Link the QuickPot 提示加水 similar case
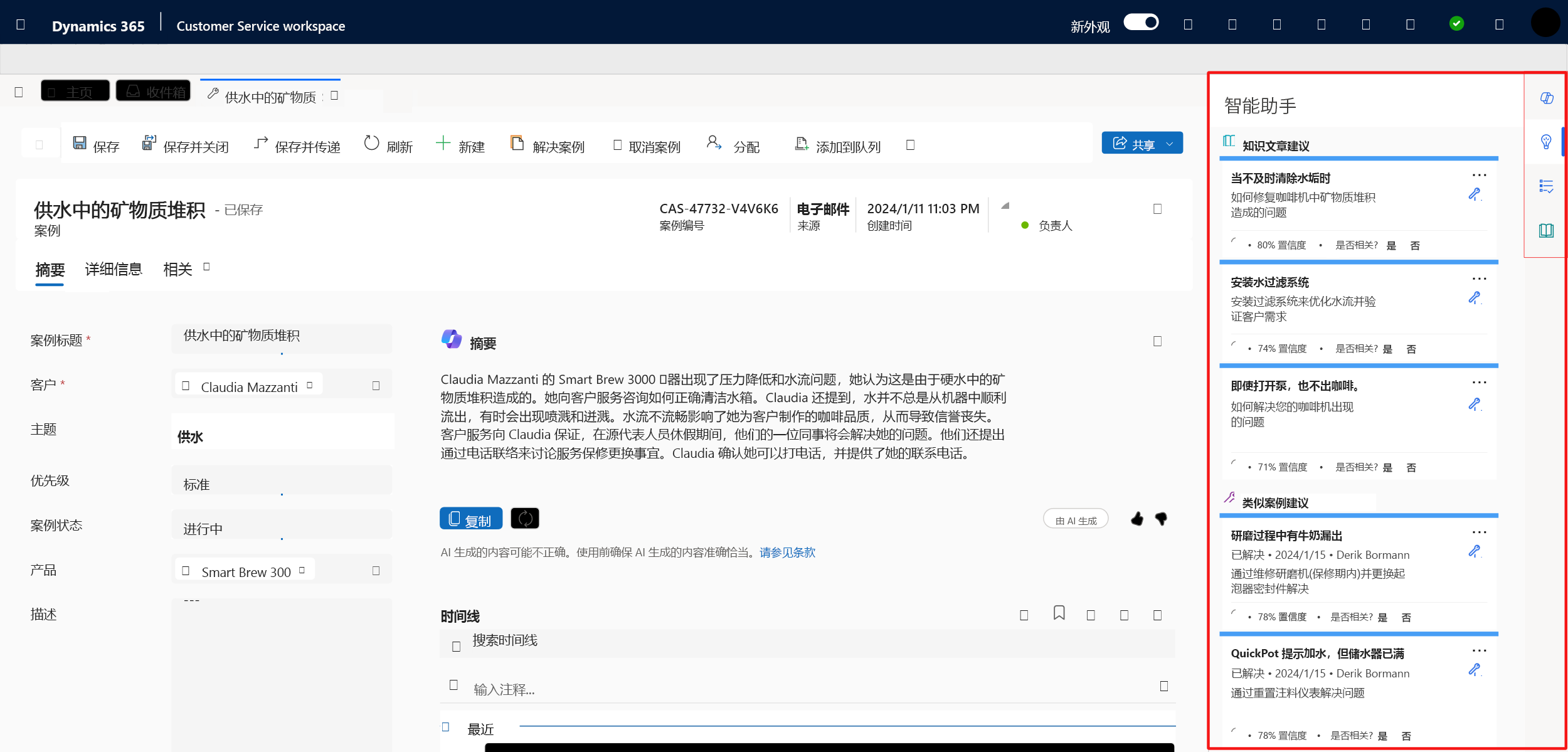Viewport: 1568px width, 752px height. click(1475, 670)
